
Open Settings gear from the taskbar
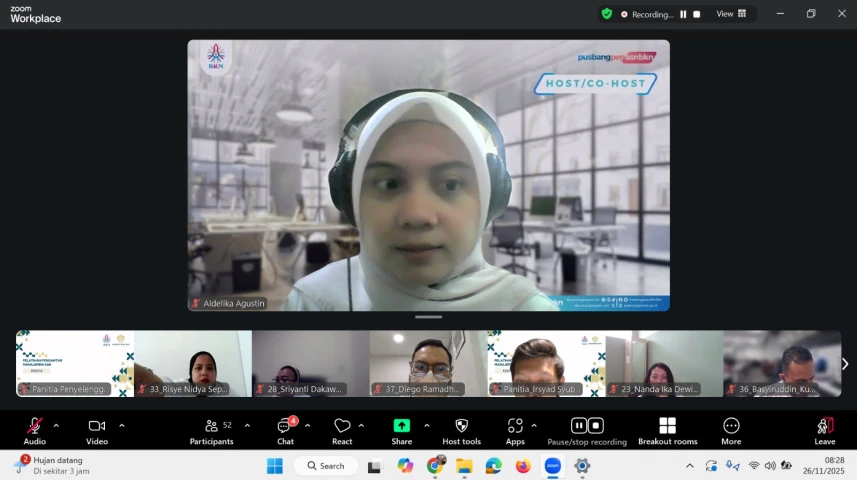click(x=582, y=466)
